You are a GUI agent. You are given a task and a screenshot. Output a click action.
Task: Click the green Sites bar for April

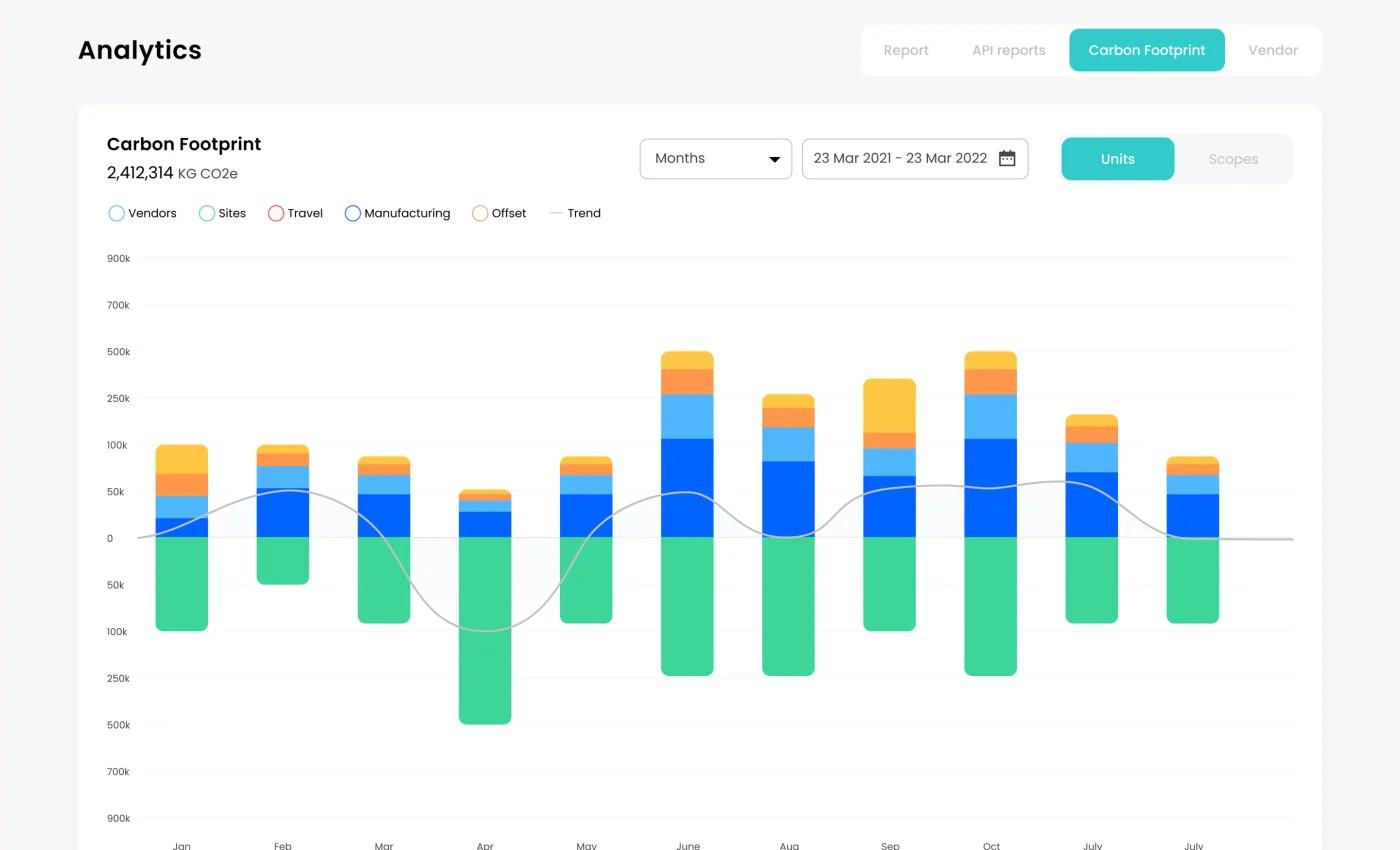tap(485, 630)
